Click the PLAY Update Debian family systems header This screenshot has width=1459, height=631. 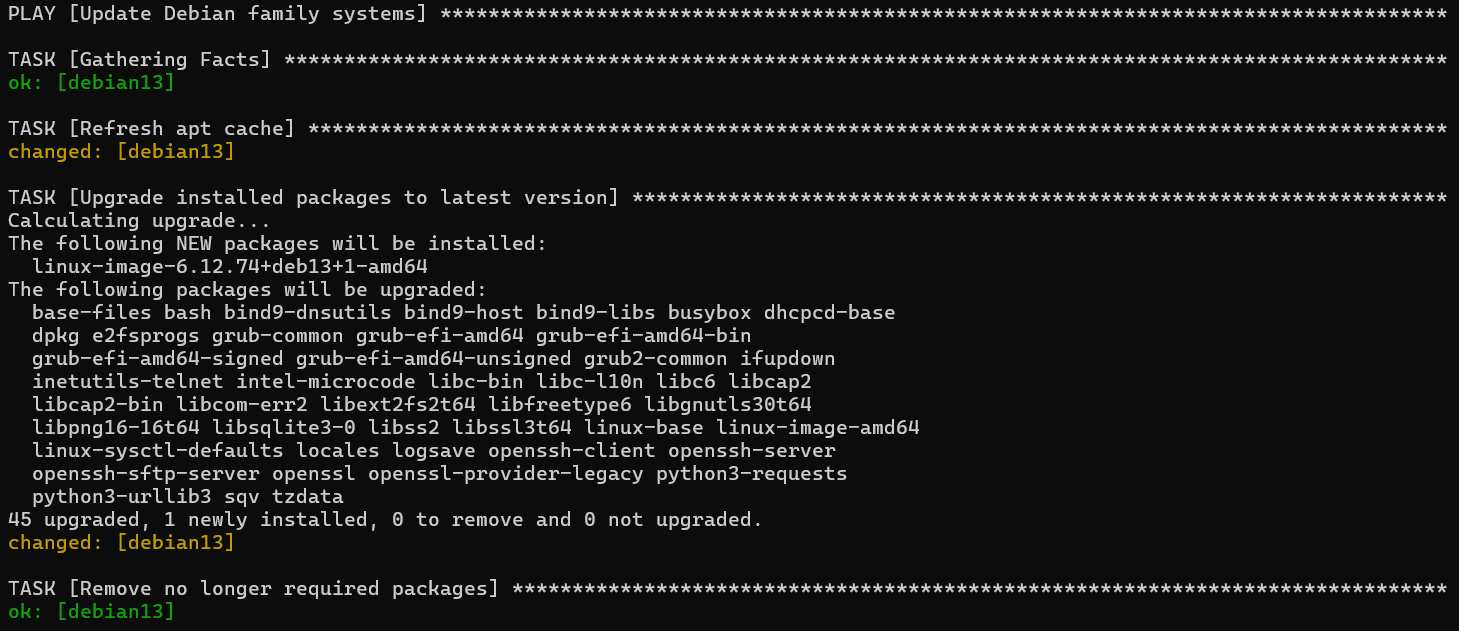[x=216, y=14]
